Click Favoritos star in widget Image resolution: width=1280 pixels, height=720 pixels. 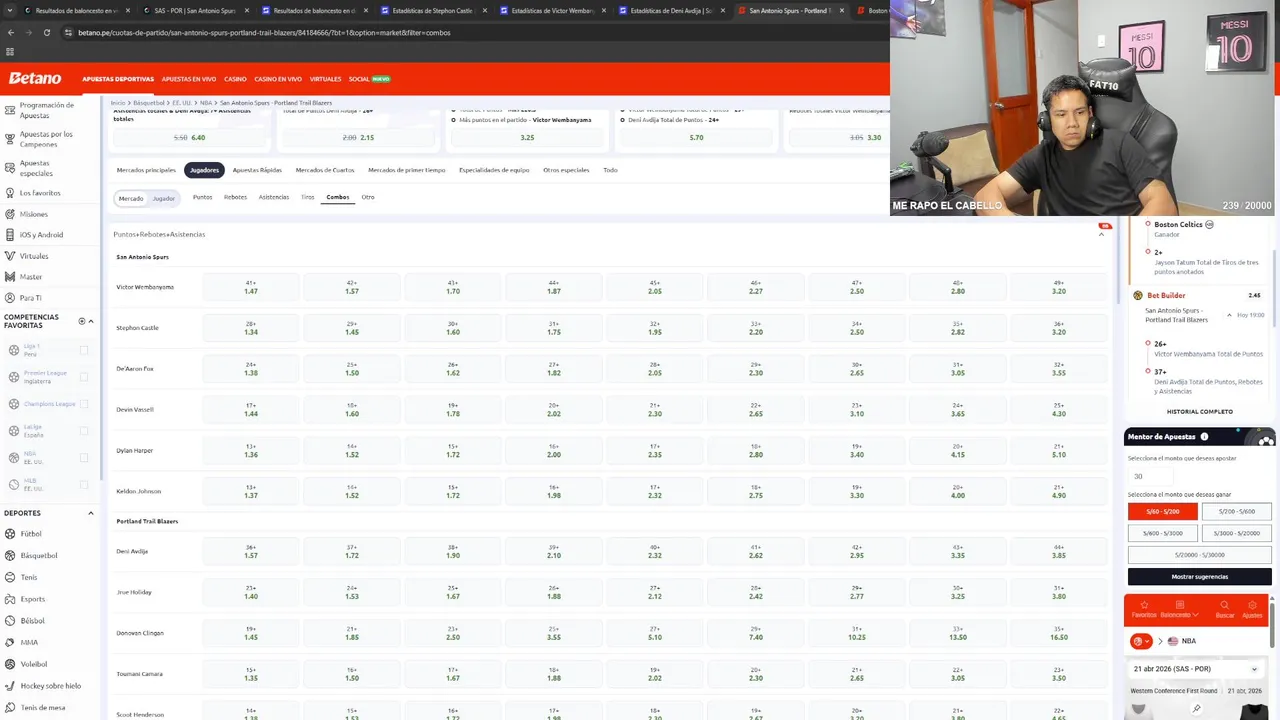pyautogui.click(x=1144, y=609)
